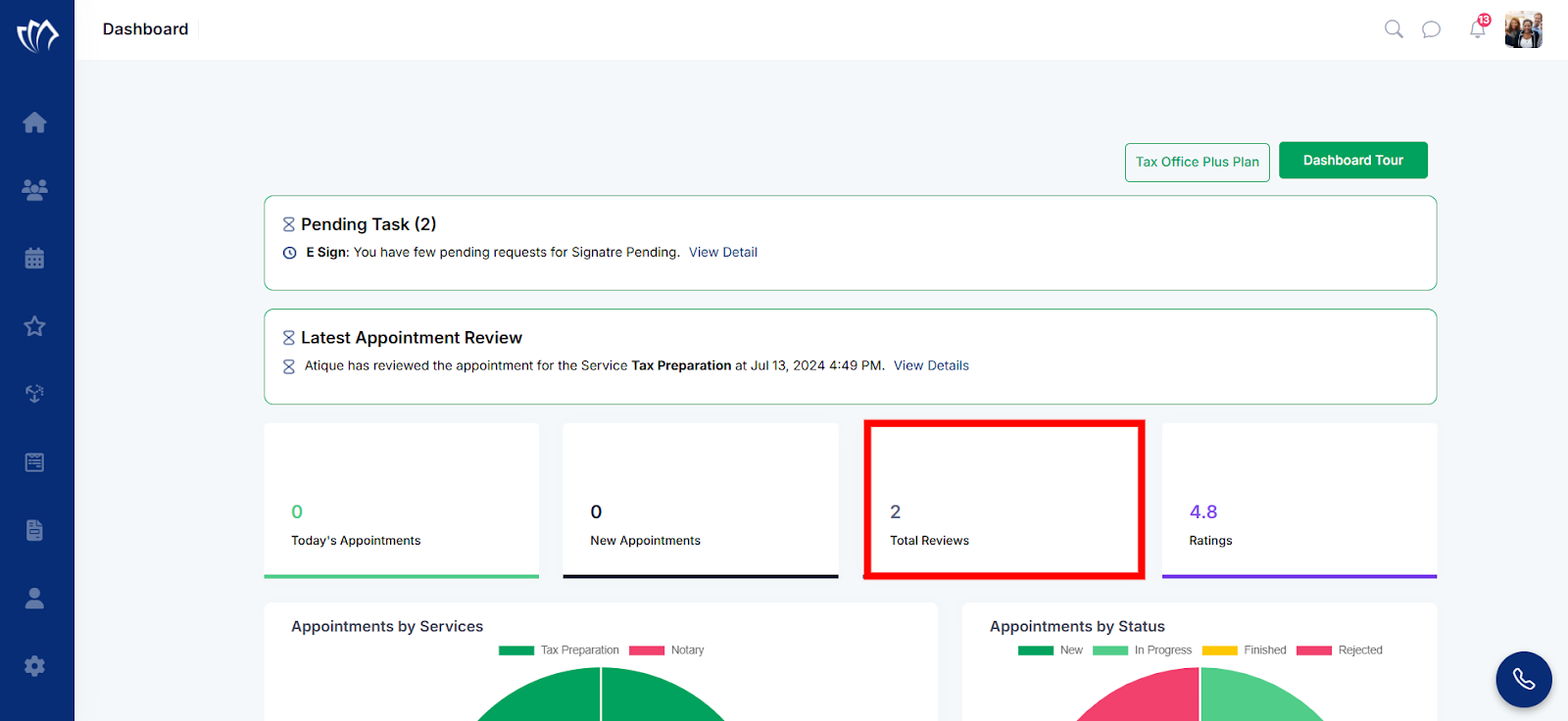Open the cubes icon in the sidebar
The height and width of the screenshot is (721, 1568).
click(x=34, y=394)
